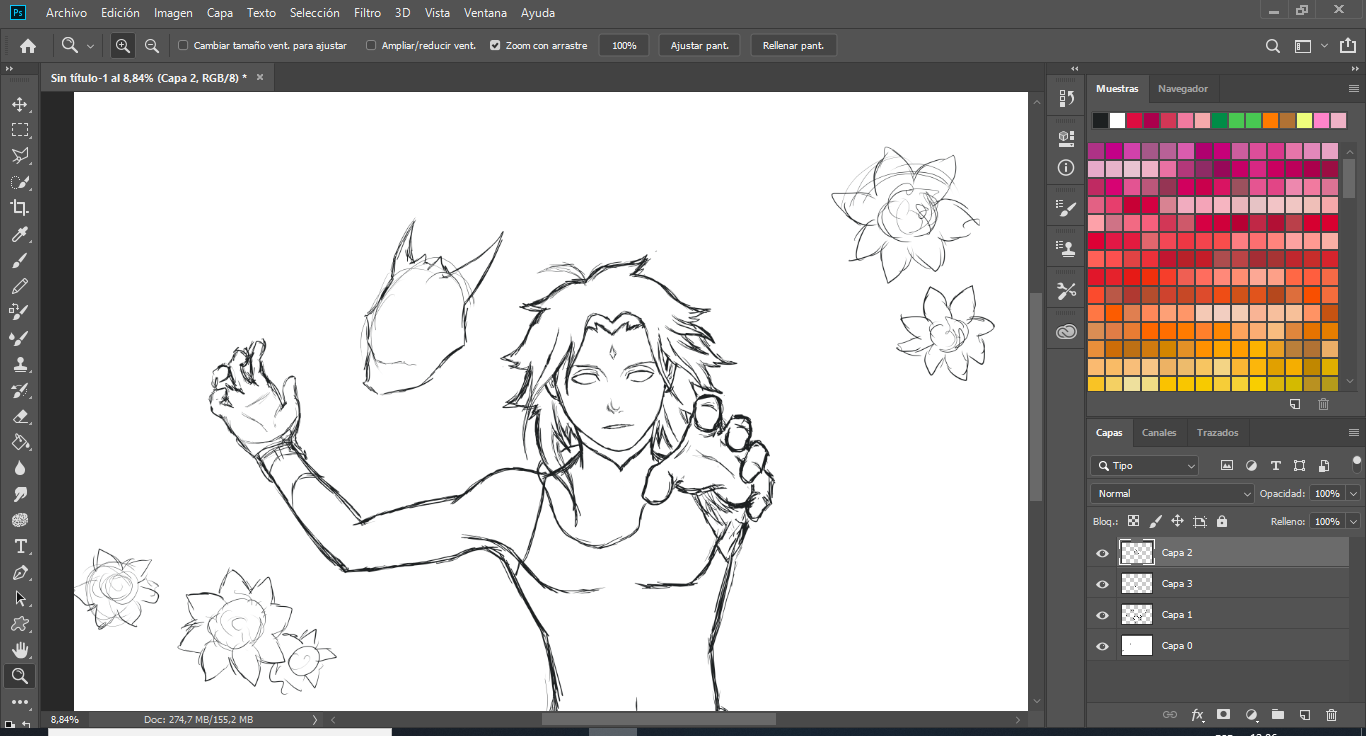Add a layer mask

point(1223,715)
